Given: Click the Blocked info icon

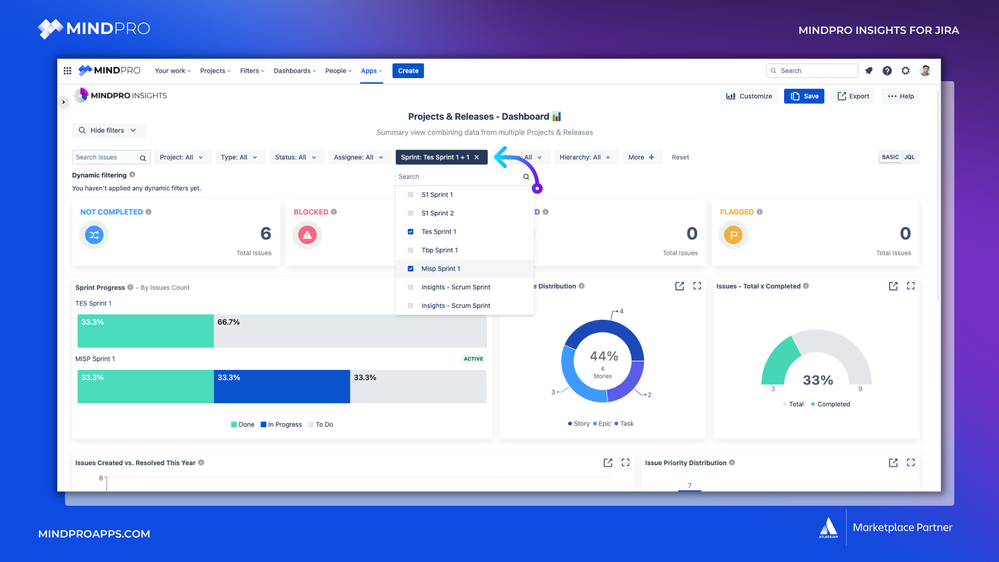Looking at the screenshot, I should (x=334, y=212).
